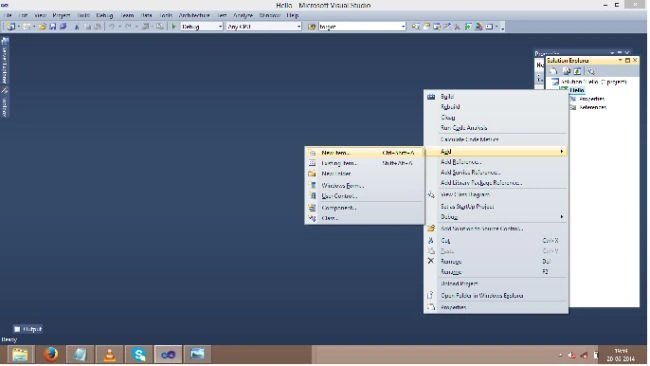Click the Redo toolbar icon
The width and height of the screenshot is (650, 366).
[128, 27]
